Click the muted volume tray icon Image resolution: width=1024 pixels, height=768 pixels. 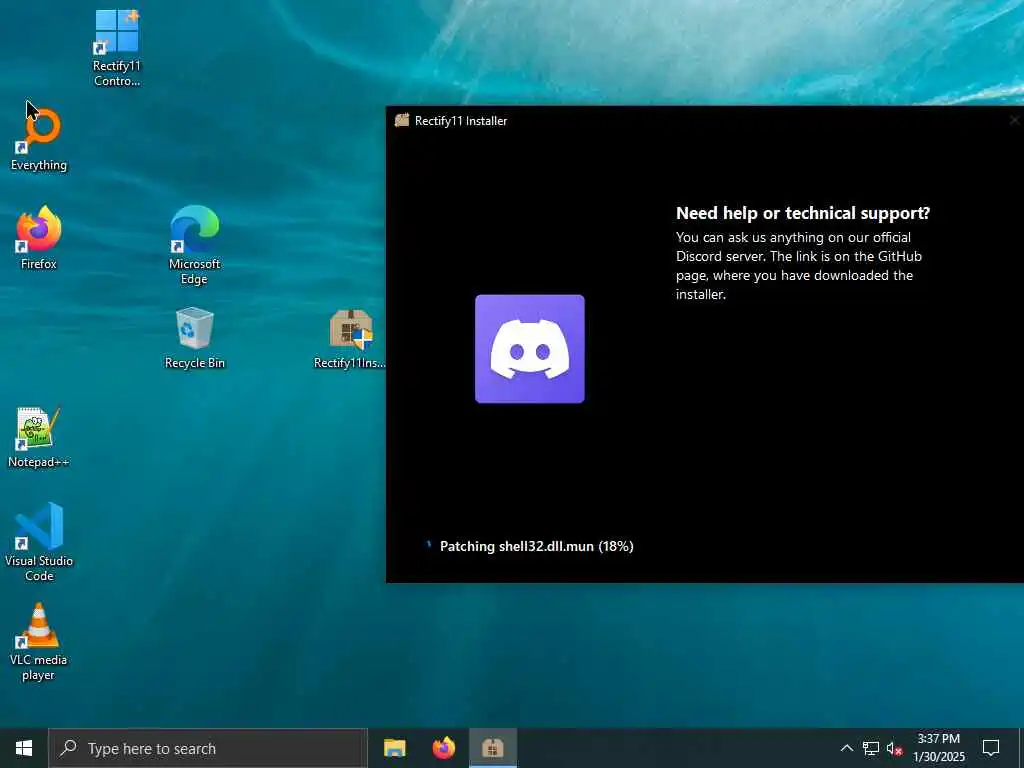click(x=895, y=748)
